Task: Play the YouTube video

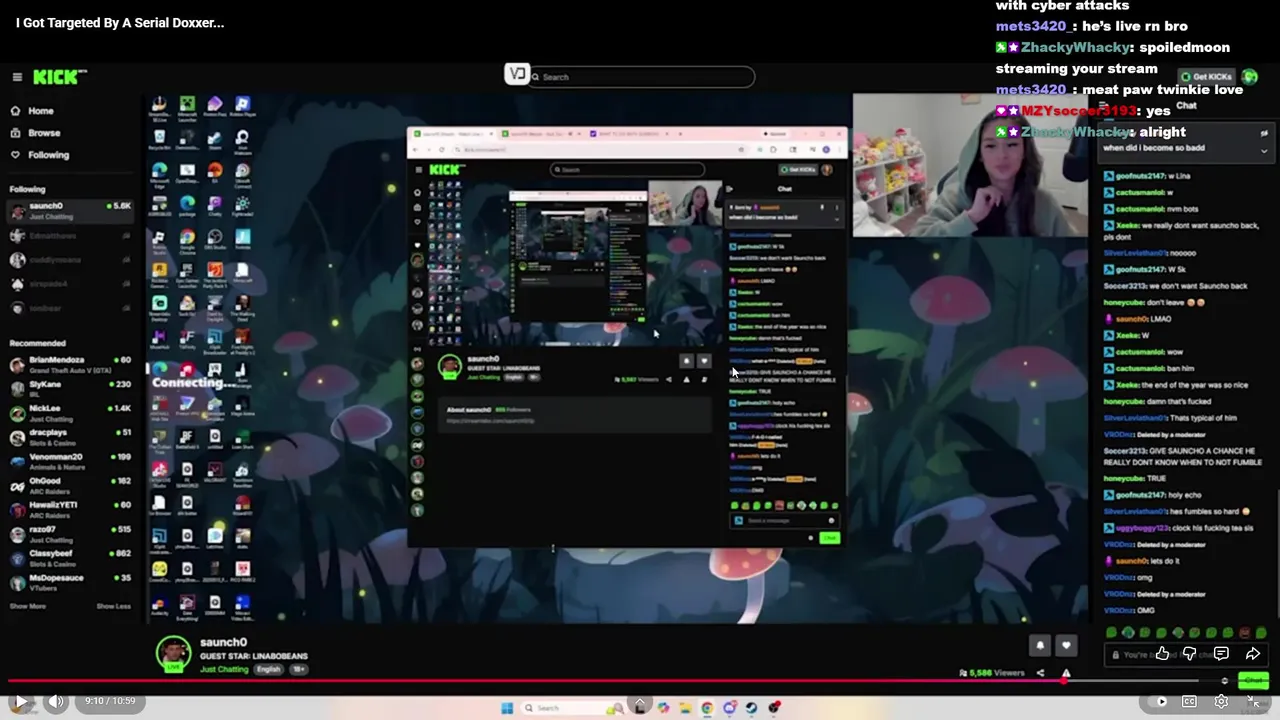Action: [x=20, y=701]
